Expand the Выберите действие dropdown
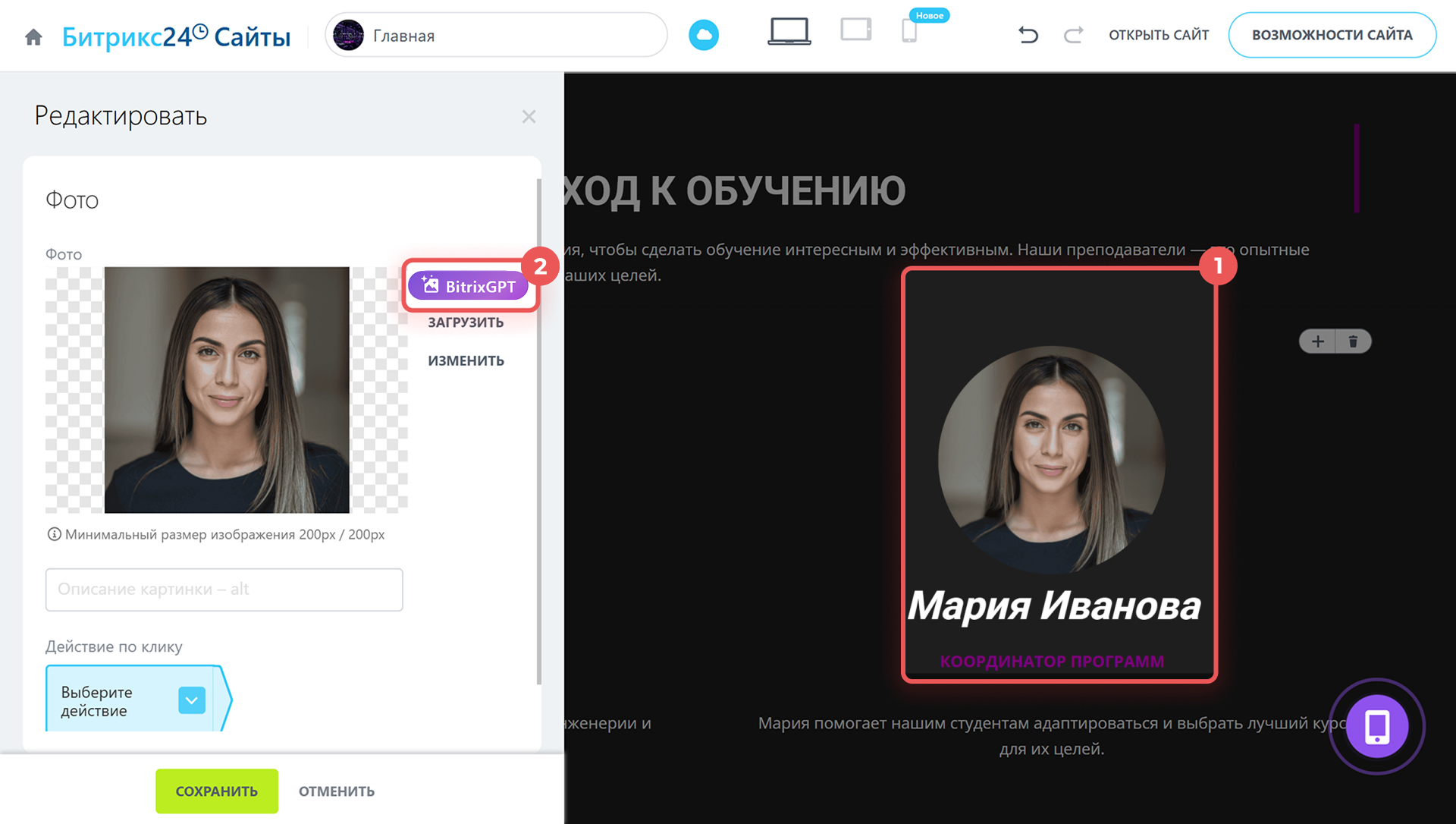 [x=192, y=700]
